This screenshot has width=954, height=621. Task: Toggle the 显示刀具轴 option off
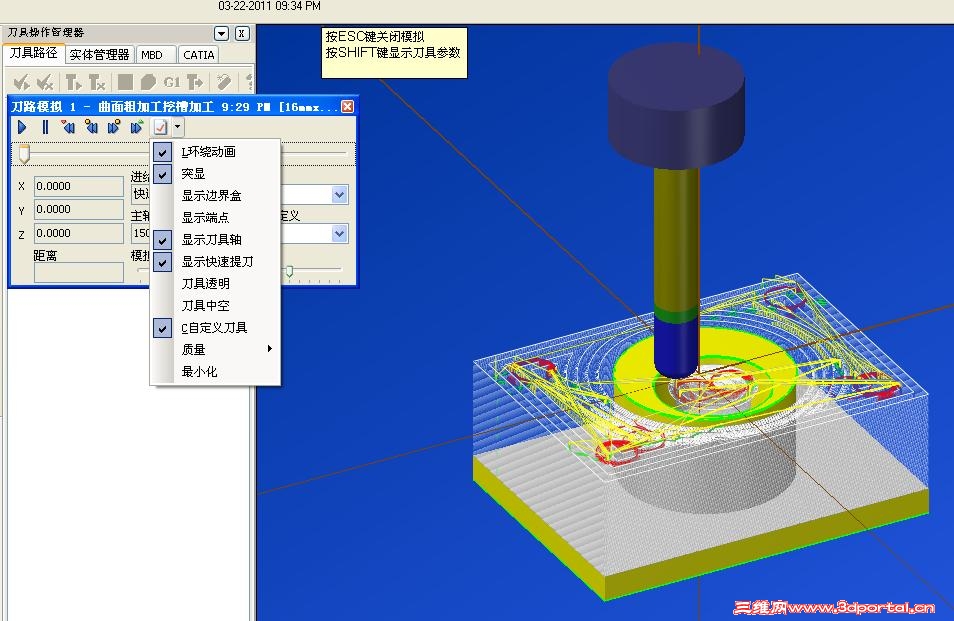click(215, 240)
